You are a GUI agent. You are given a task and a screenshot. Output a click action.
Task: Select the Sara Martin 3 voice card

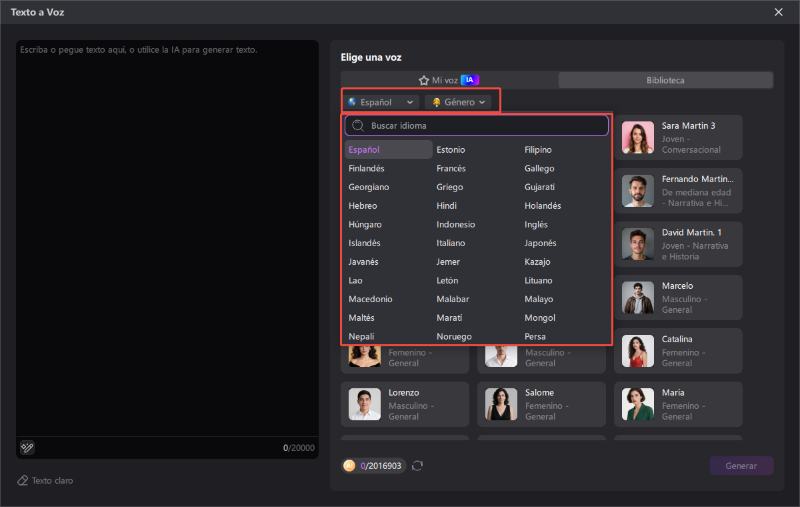678,138
